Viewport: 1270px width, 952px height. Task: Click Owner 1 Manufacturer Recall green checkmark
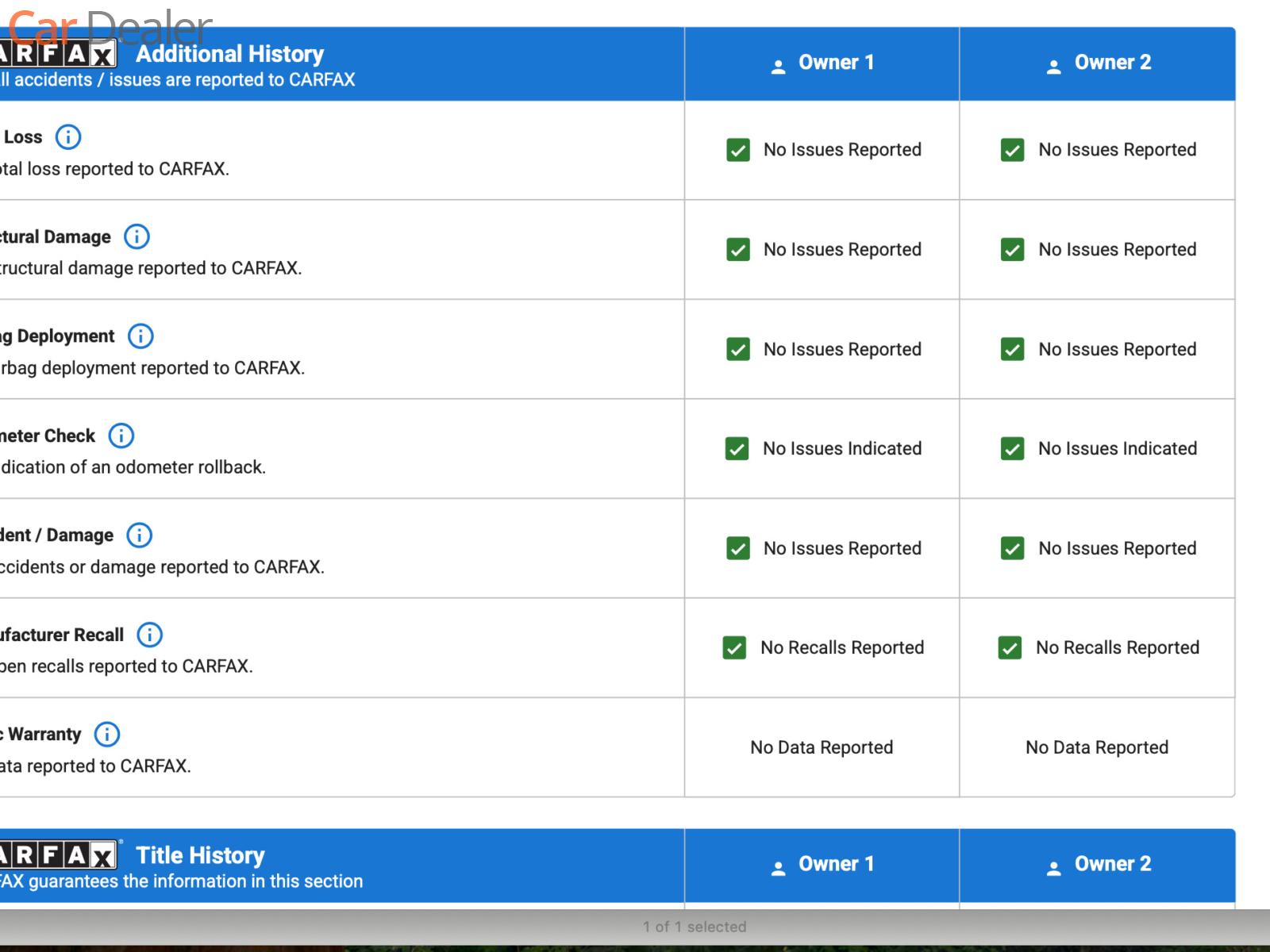[734, 648]
